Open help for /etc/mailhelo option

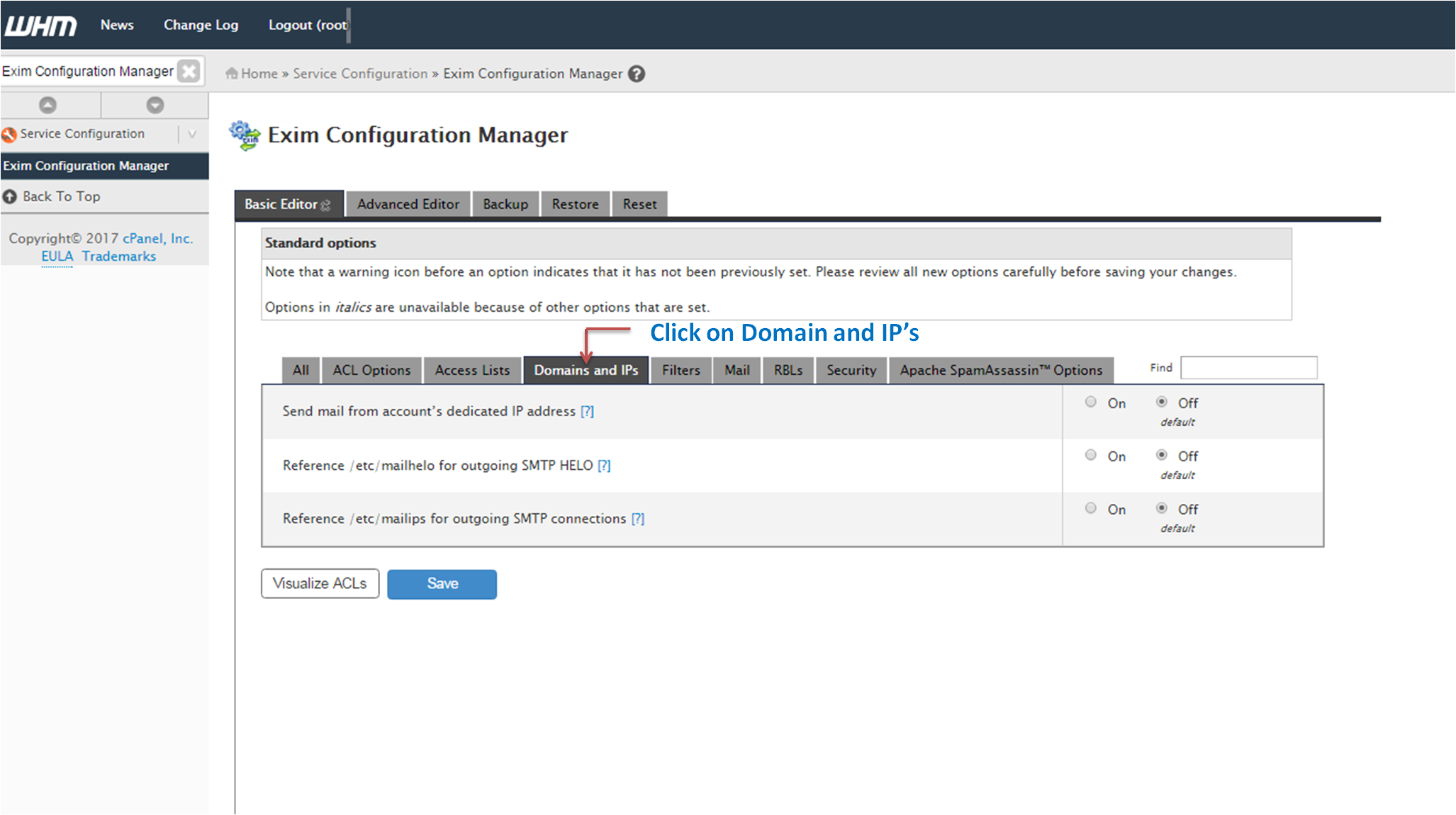(x=604, y=466)
